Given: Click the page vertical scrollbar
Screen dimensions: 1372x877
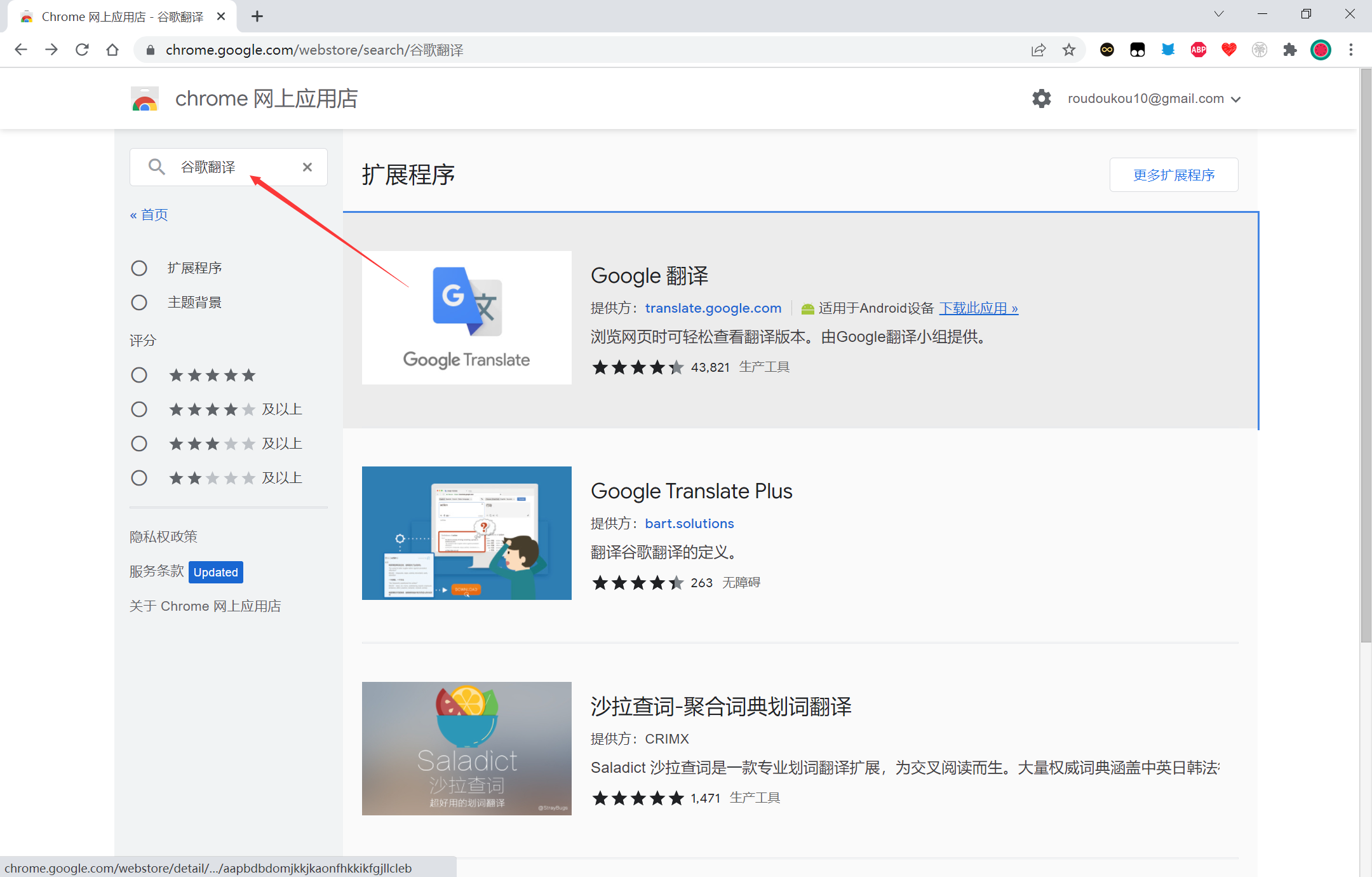Looking at the screenshot, I should (1366, 356).
